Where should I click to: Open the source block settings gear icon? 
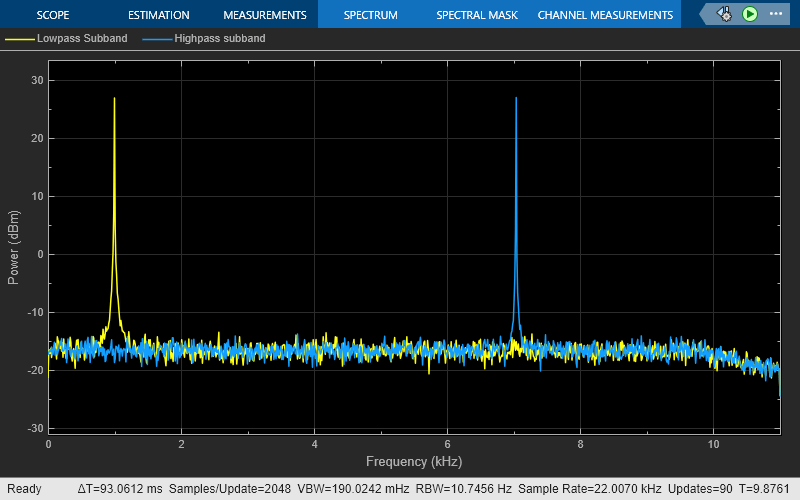coord(724,14)
